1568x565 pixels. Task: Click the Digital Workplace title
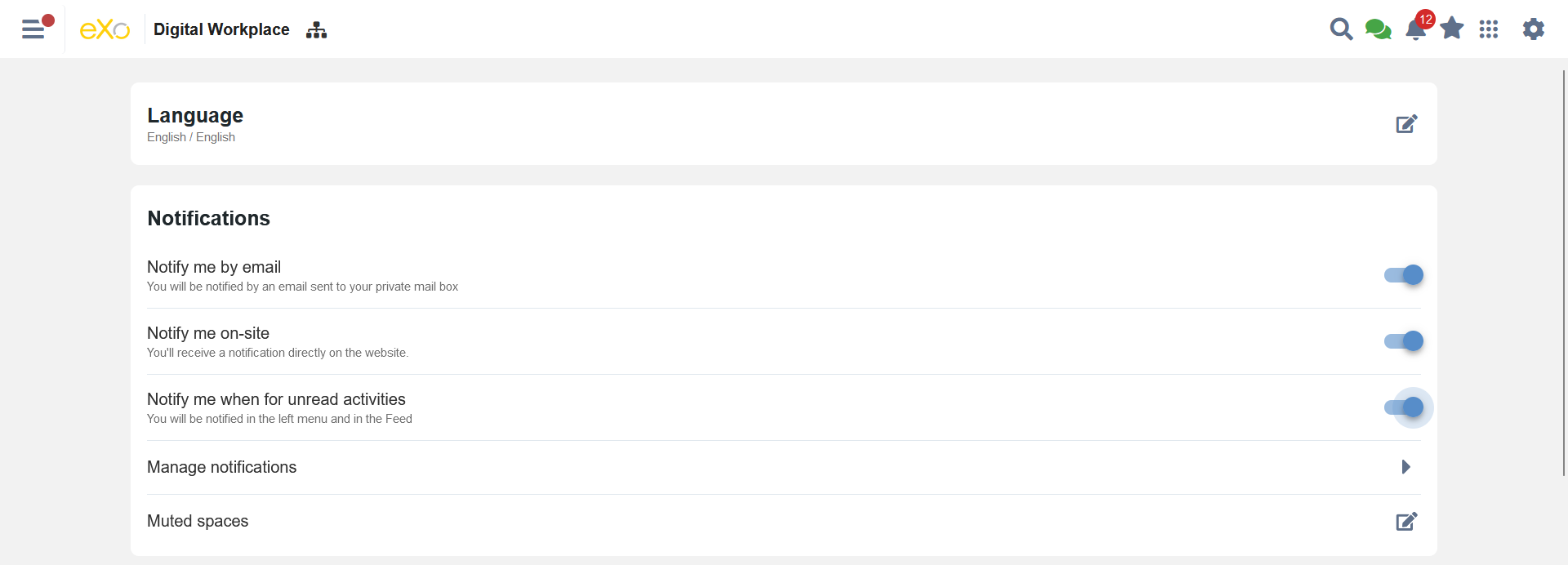click(x=221, y=30)
